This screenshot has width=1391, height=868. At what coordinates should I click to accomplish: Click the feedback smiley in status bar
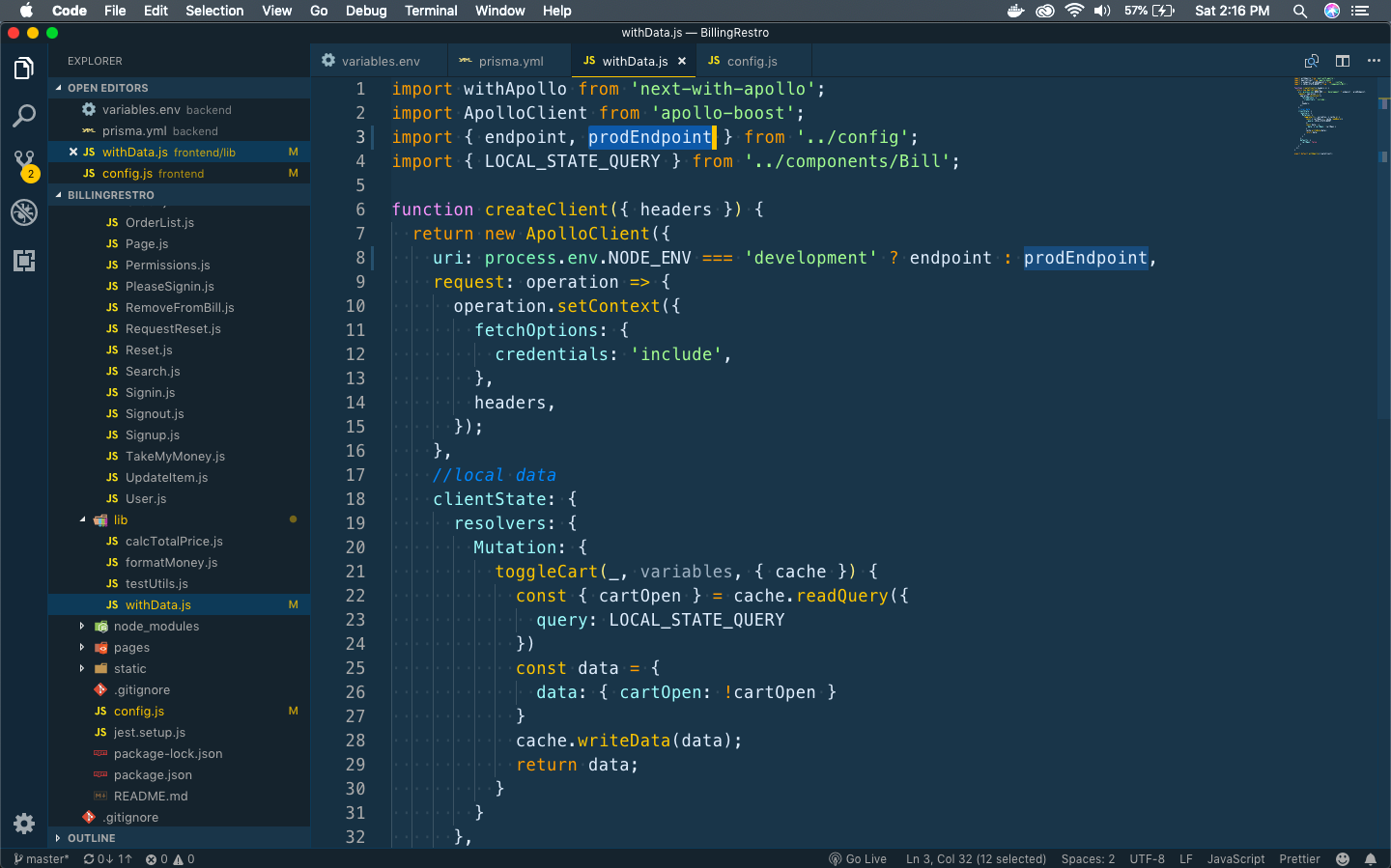coord(1343,858)
